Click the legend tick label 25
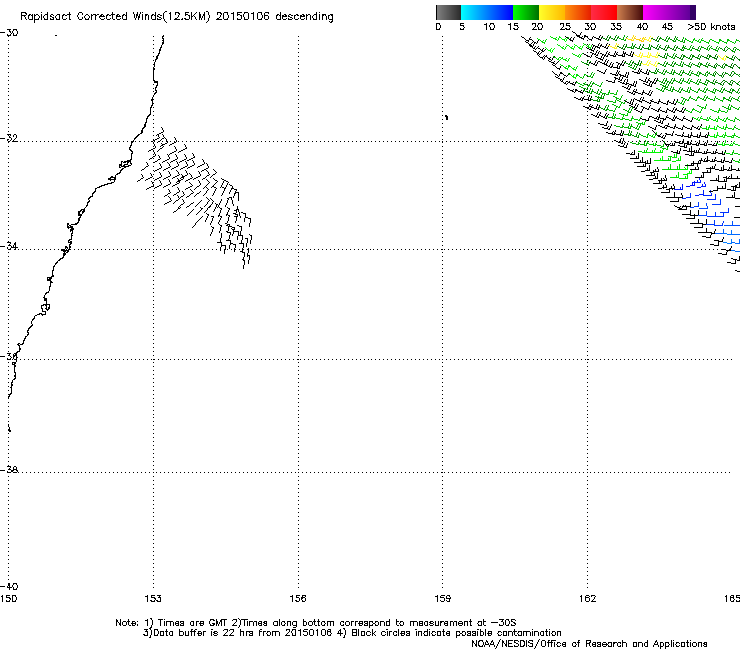Image resolution: width=740 pixels, height=650 pixels. (x=565, y=27)
